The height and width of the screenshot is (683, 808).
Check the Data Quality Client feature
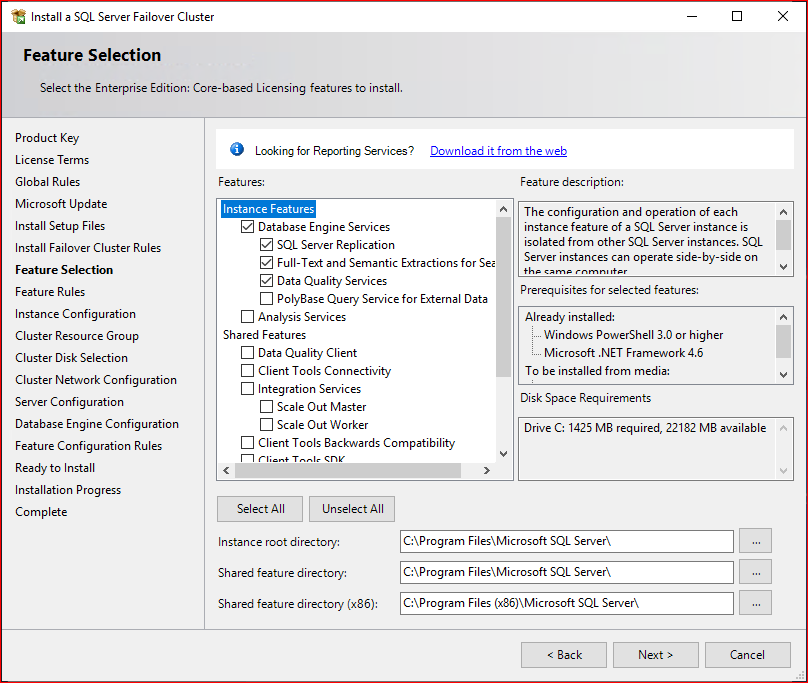point(247,353)
